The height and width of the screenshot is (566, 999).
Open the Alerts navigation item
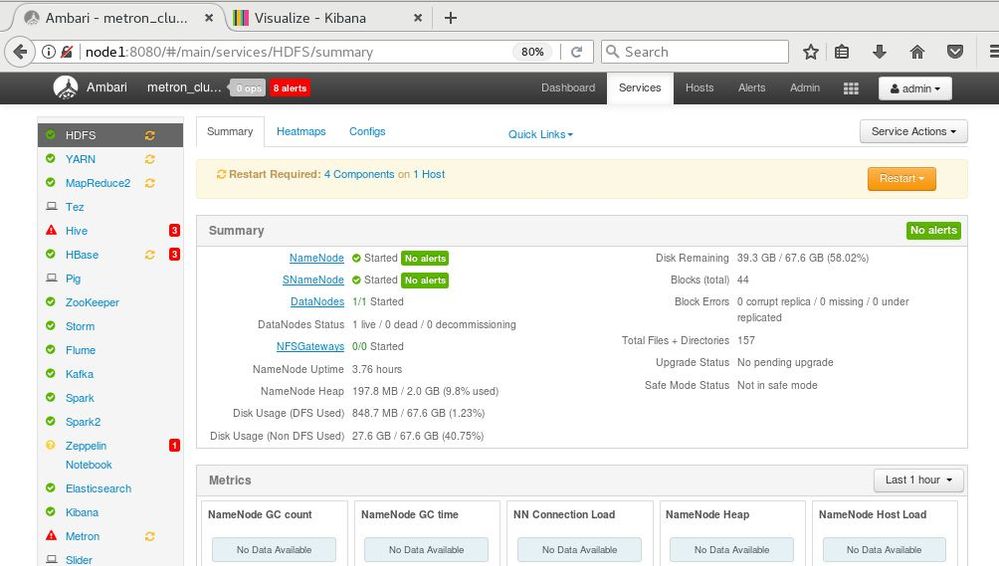point(751,88)
